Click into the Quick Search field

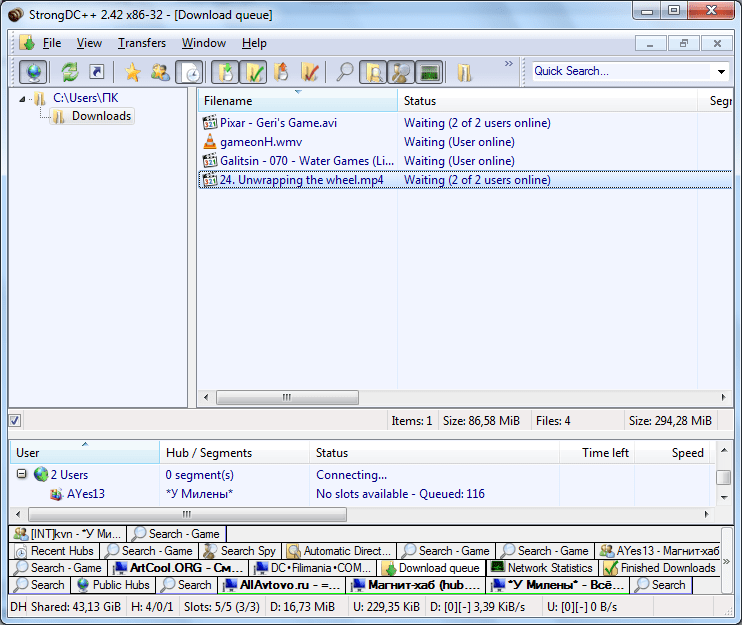pos(622,71)
